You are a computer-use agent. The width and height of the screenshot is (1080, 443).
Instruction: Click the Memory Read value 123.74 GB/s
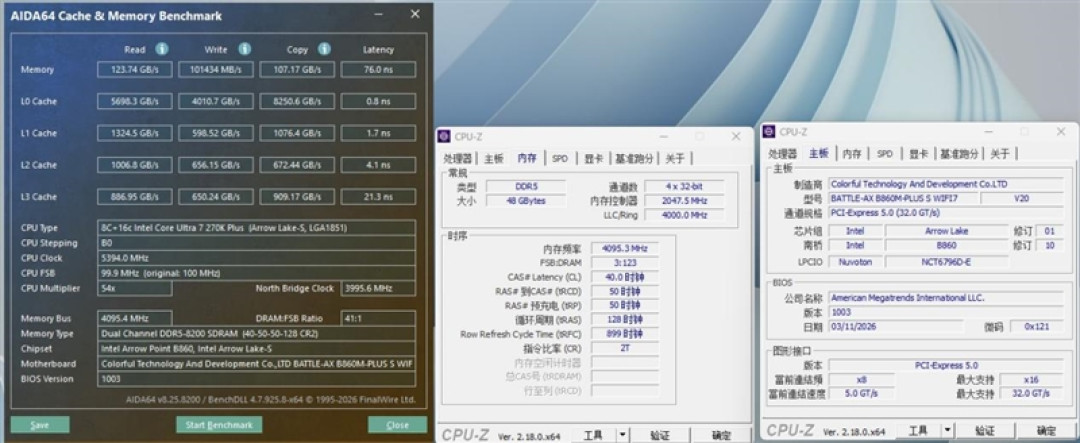pos(134,70)
